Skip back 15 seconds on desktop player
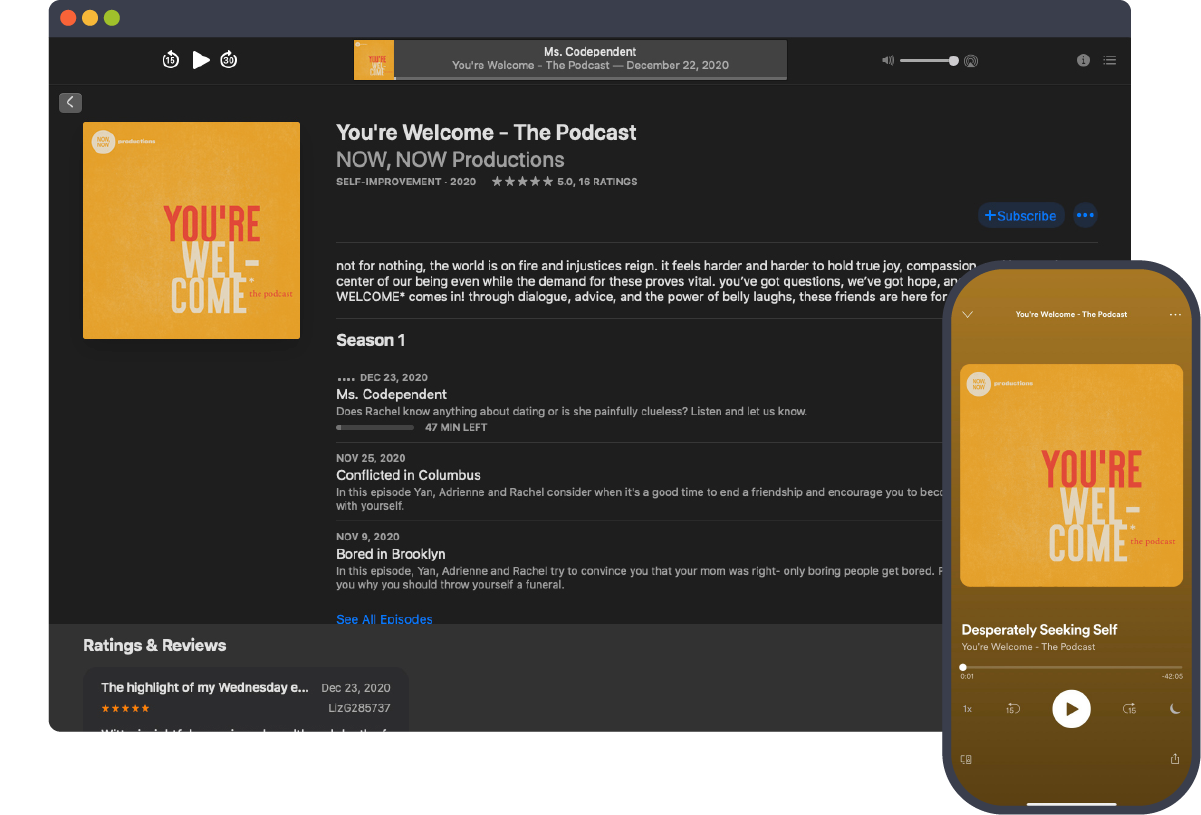1201x815 pixels. click(170, 59)
